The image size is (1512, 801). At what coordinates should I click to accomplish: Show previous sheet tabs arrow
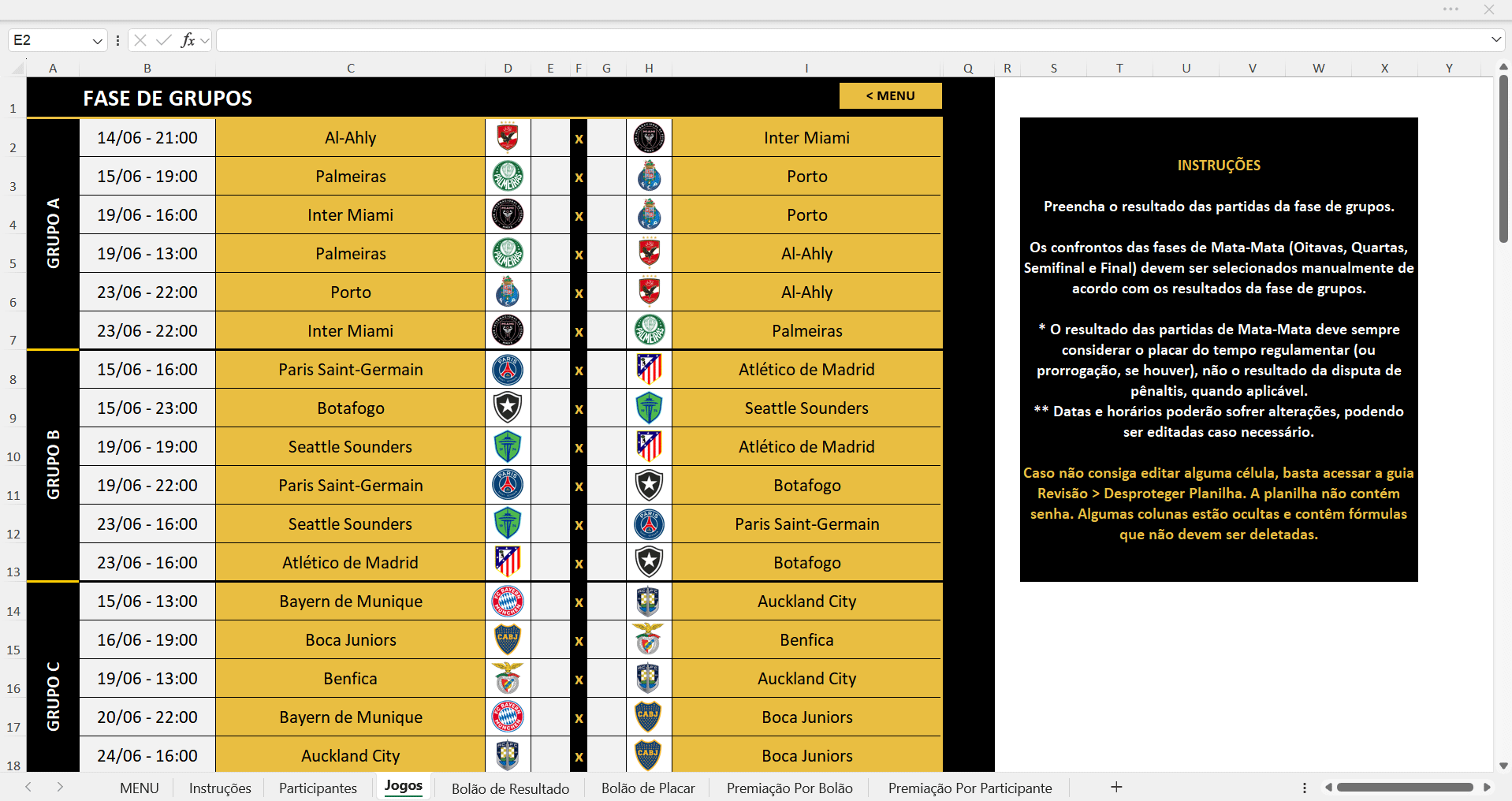(x=28, y=787)
